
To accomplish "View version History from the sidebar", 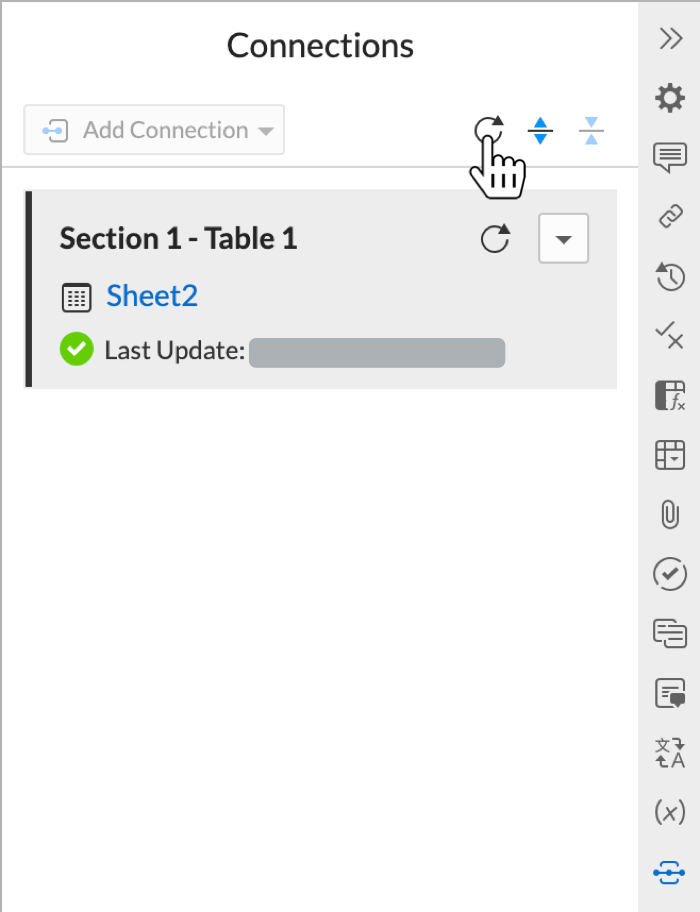I will point(669,277).
